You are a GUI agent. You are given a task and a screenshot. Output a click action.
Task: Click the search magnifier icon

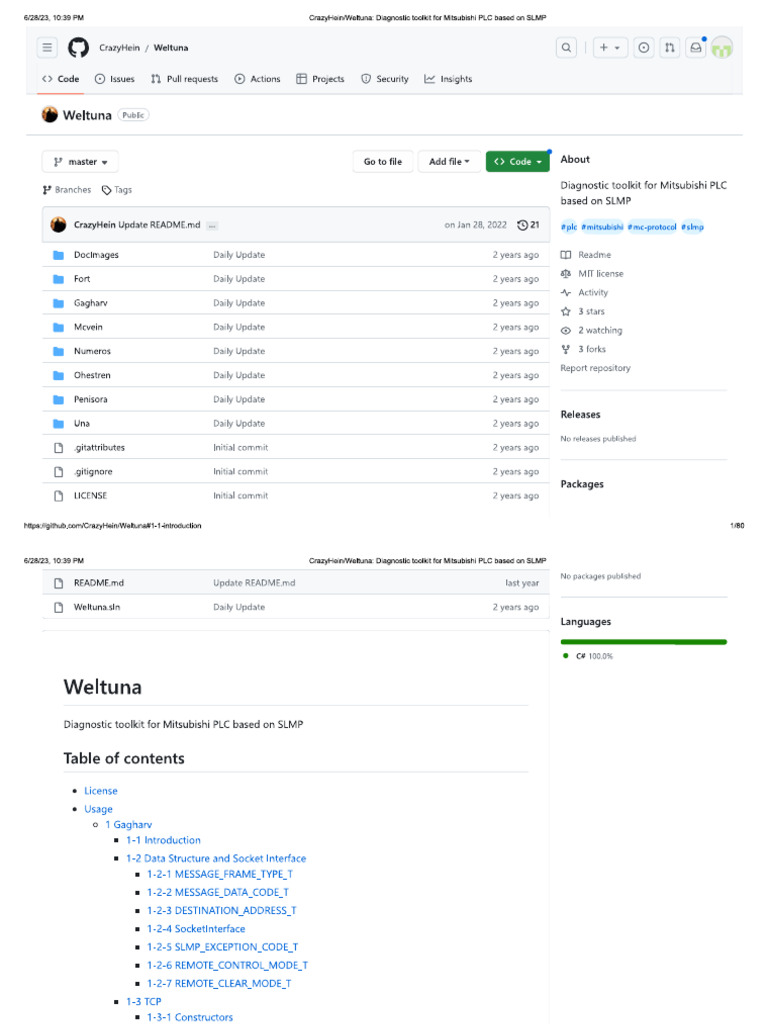tap(567, 48)
